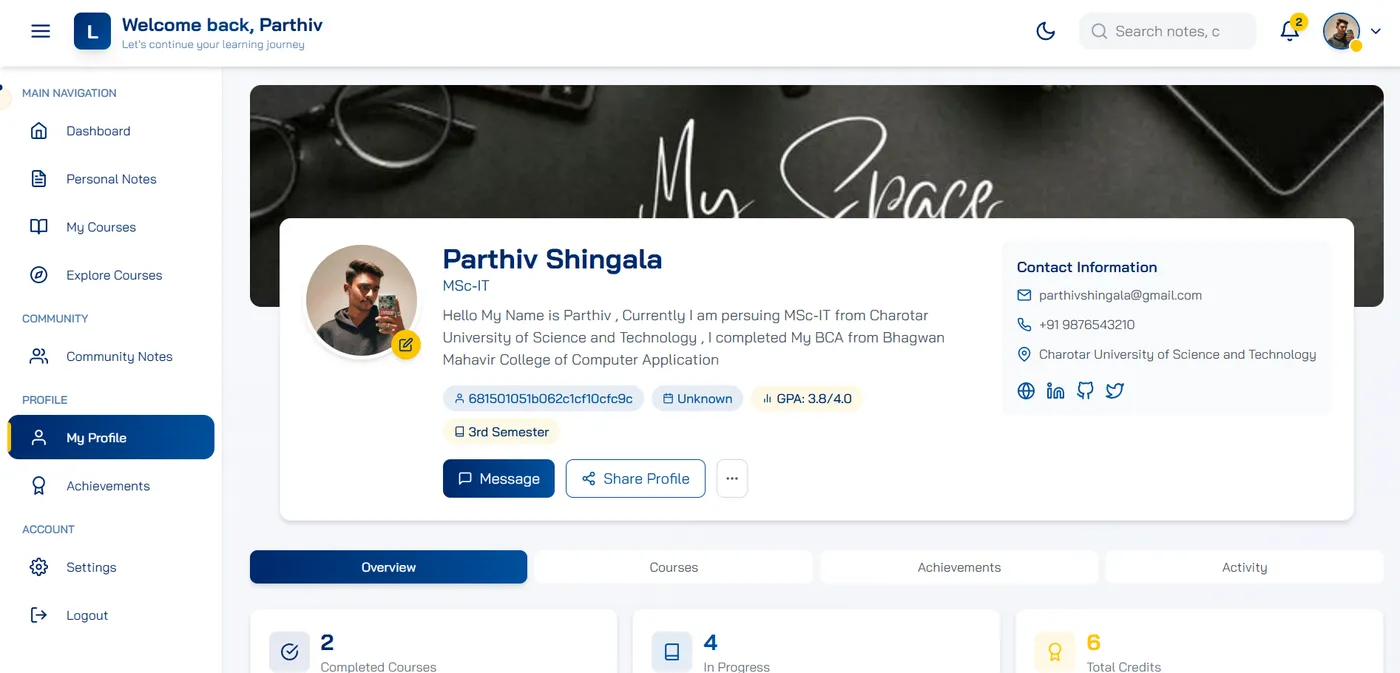The width and height of the screenshot is (1400, 673).
Task: Click Charotar University location text
Action: (1177, 354)
